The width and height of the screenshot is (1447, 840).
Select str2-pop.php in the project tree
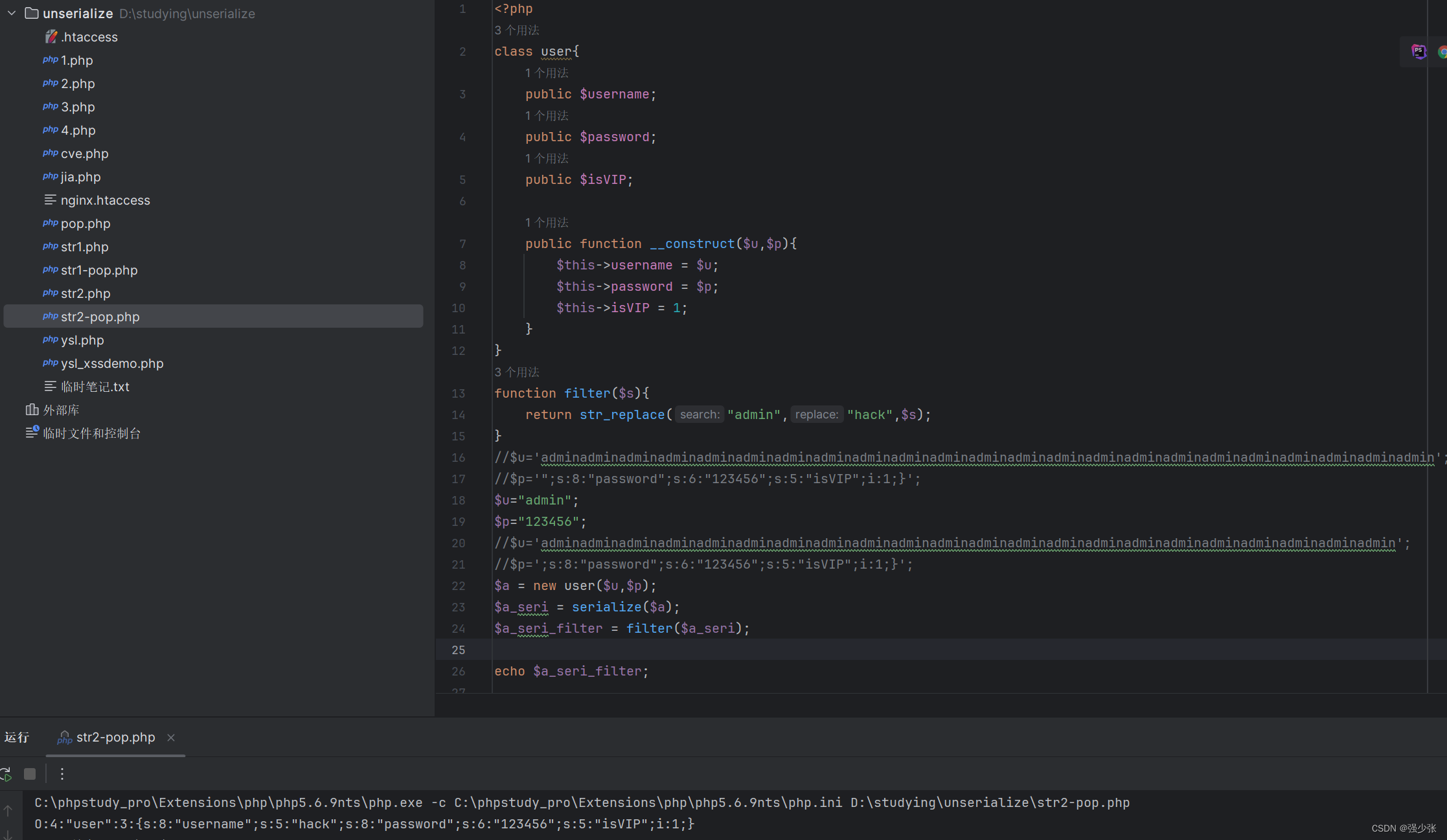pos(213,317)
